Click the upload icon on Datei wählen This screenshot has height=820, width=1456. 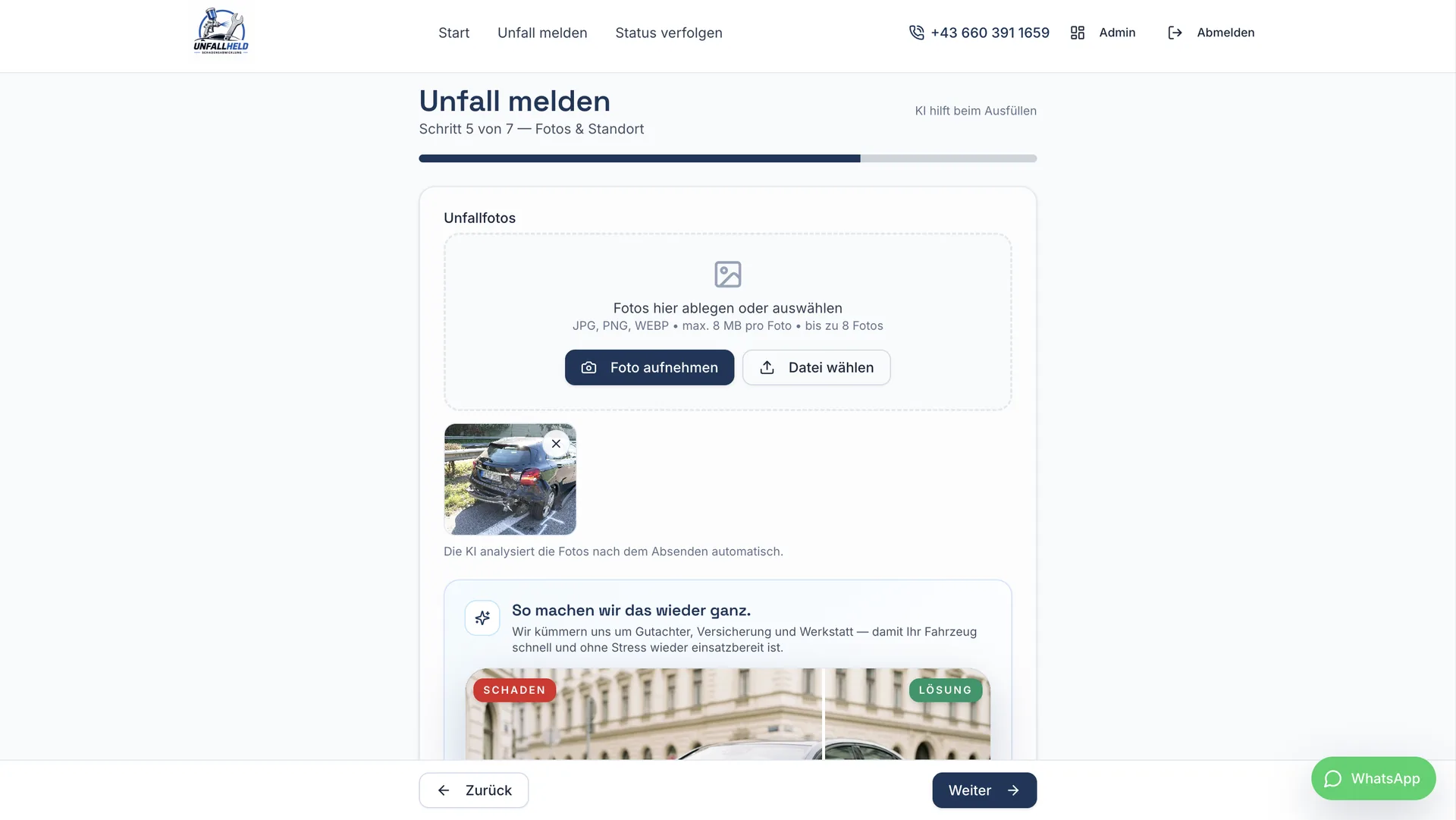[x=767, y=368]
